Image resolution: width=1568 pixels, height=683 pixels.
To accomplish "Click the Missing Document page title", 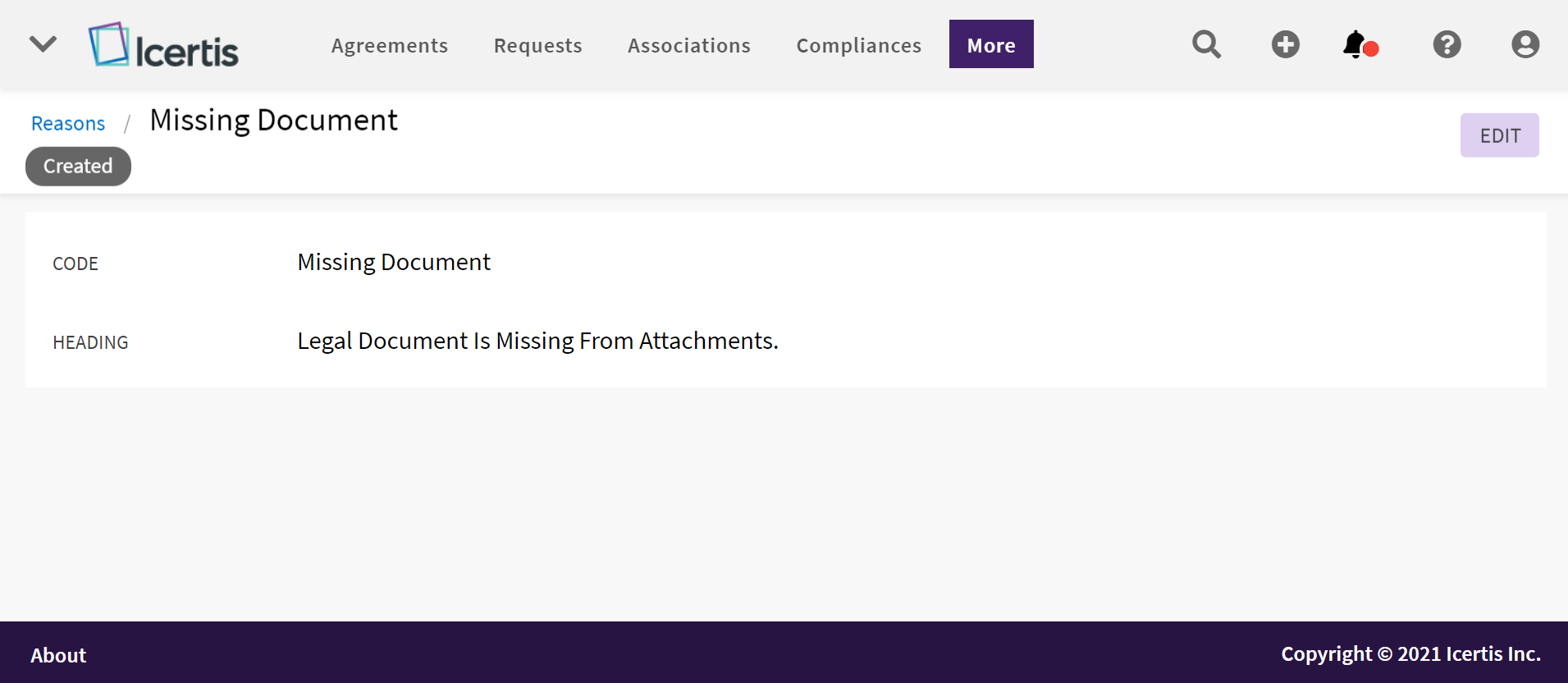I will pos(273,121).
